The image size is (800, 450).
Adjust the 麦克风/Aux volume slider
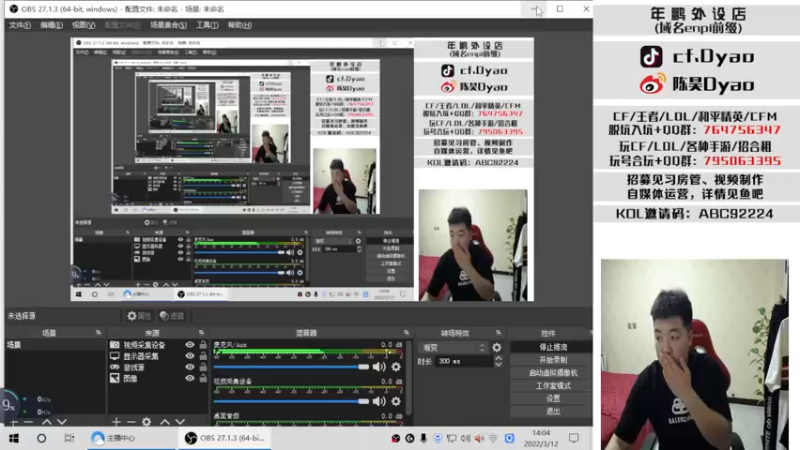(x=291, y=367)
